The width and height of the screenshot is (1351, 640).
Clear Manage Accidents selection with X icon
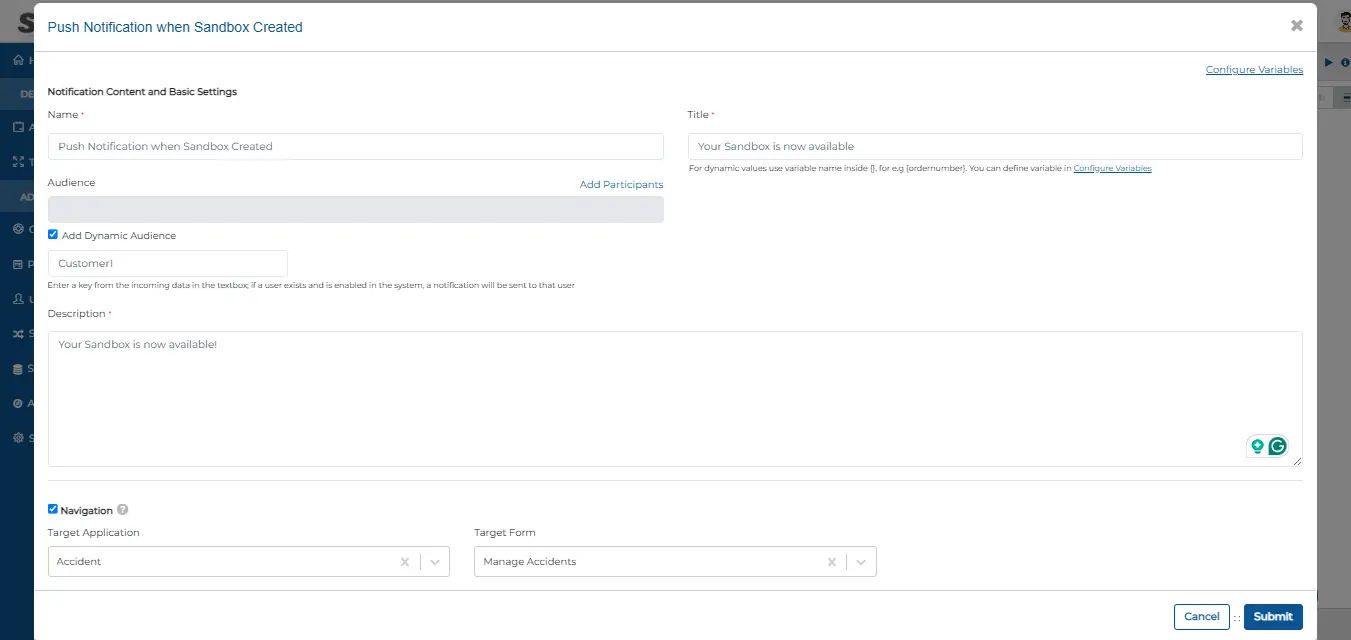coord(832,562)
